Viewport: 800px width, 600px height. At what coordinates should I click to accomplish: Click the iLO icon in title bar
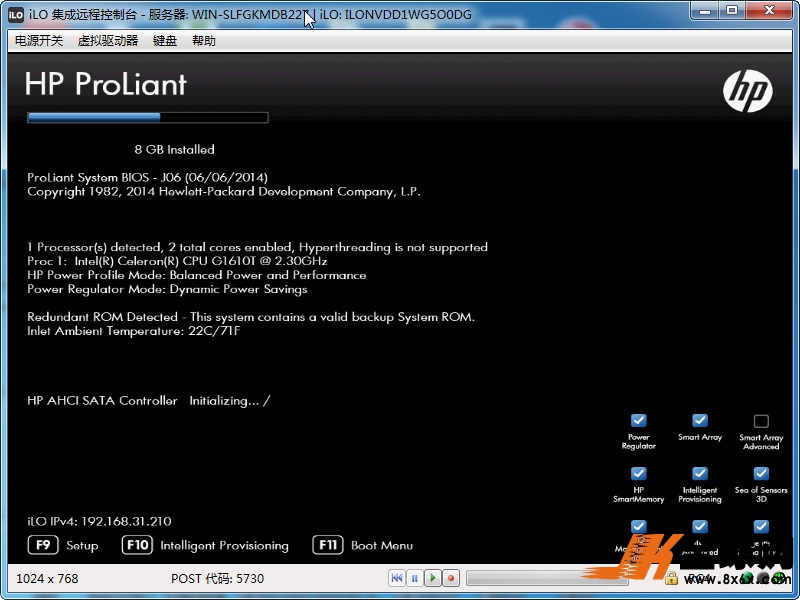point(16,14)
